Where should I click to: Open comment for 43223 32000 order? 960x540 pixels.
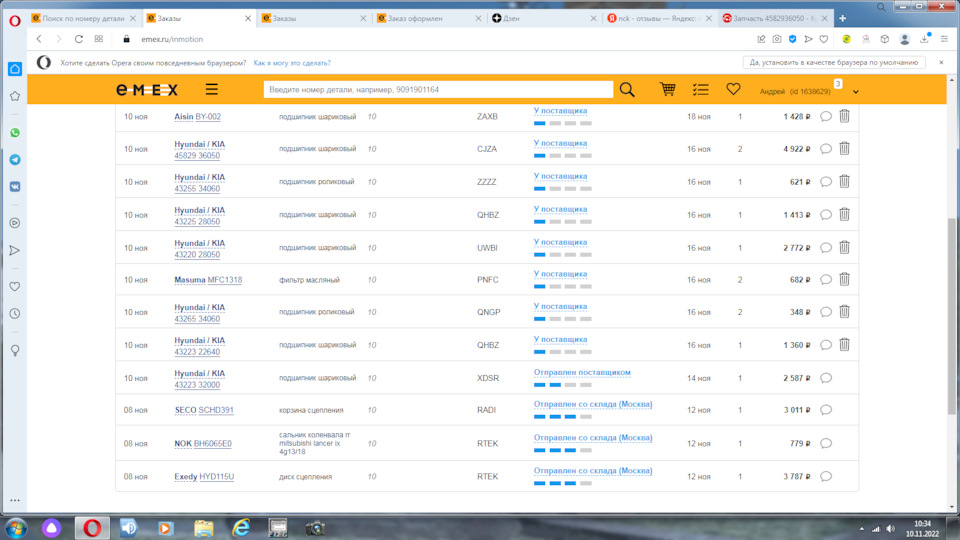tap(826, 378)
